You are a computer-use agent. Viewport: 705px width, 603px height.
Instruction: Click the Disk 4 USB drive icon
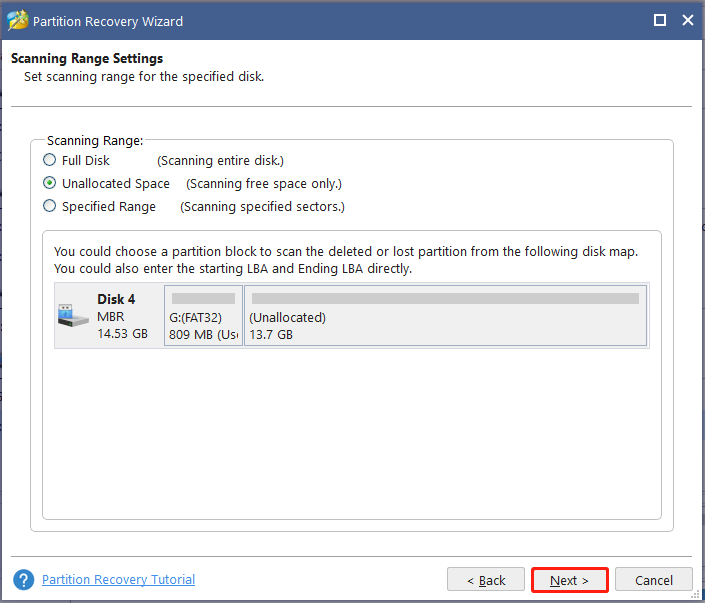[x=72, y=316]
